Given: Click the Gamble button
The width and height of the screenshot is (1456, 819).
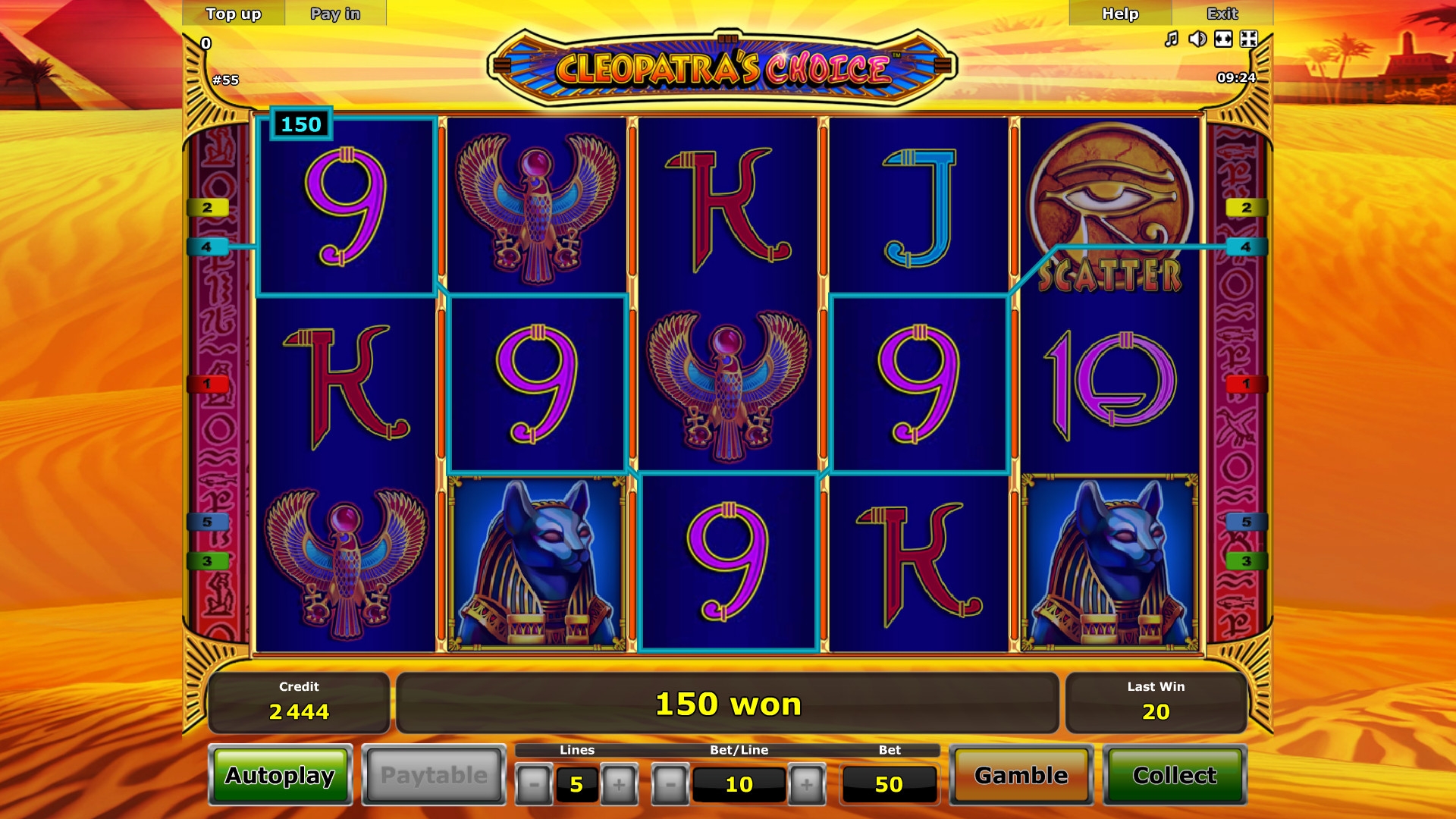Looking at the screenshot, I should click(1021, 775).
